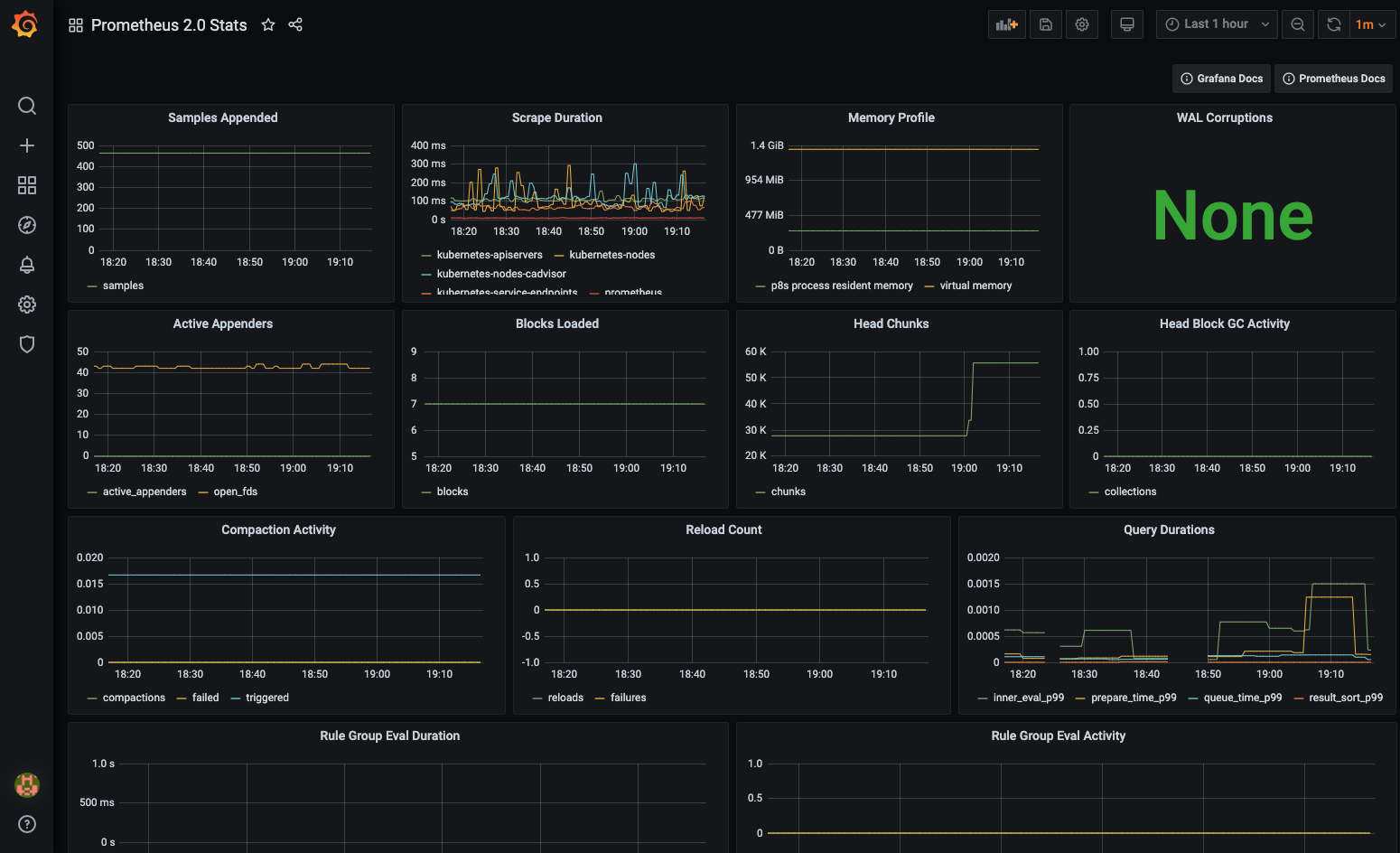This screenshot has height=853, width=1400.
Task: Open the Rule Group Eval Duration title menu
Action: [x=390, y=736]
